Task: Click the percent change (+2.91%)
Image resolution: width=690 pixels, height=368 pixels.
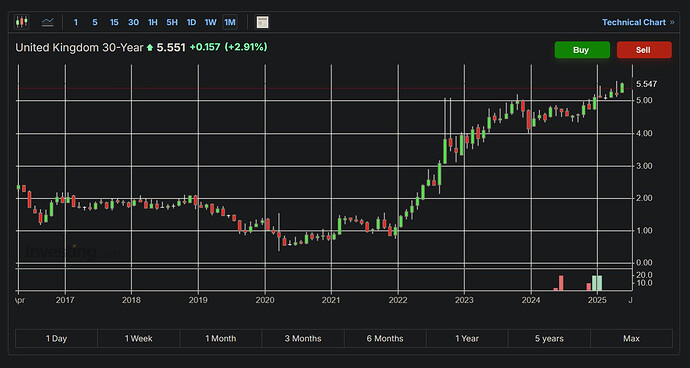Action: pos(246,47)
